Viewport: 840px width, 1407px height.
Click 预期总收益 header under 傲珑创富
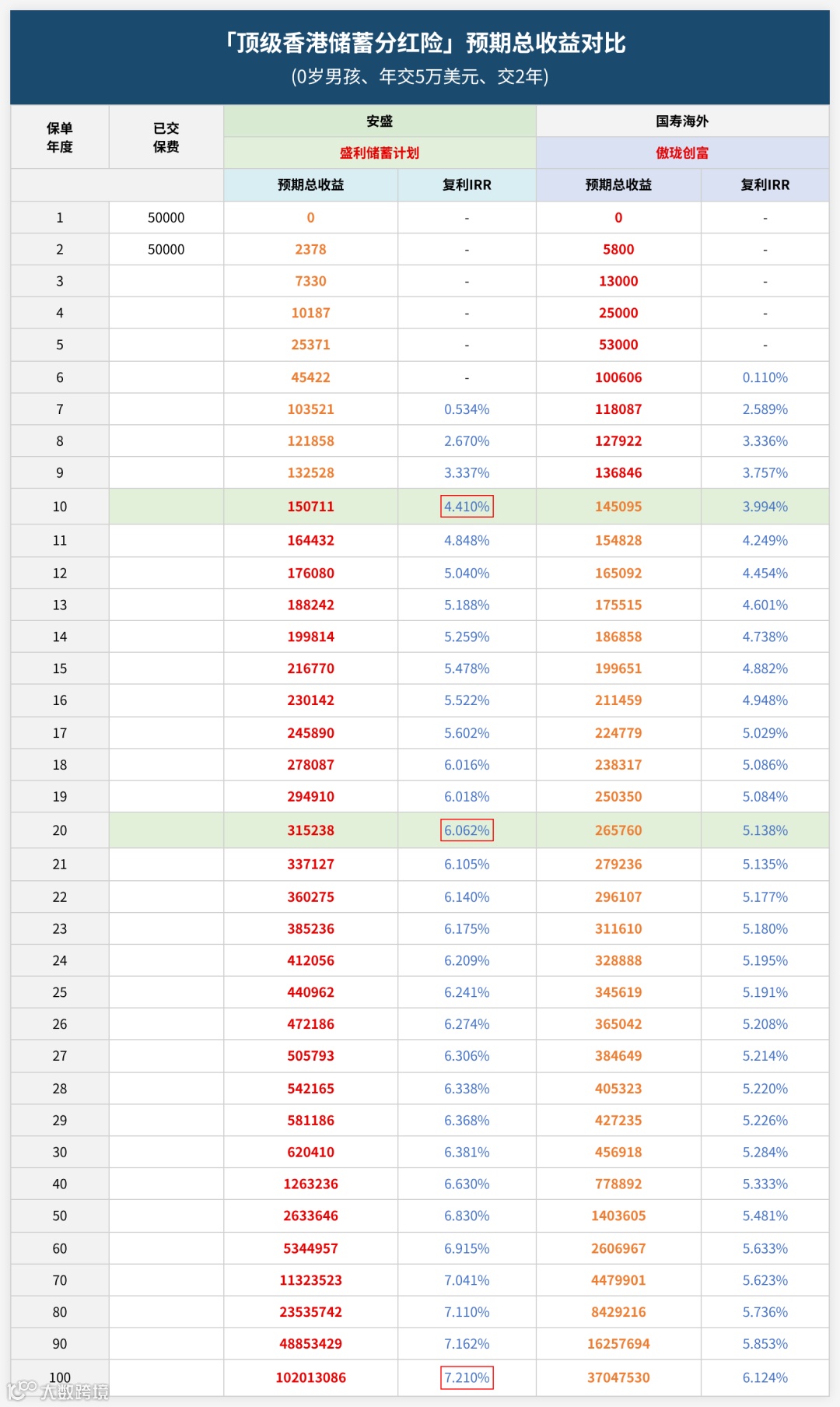pyautogui.click(x=618, y=185)
